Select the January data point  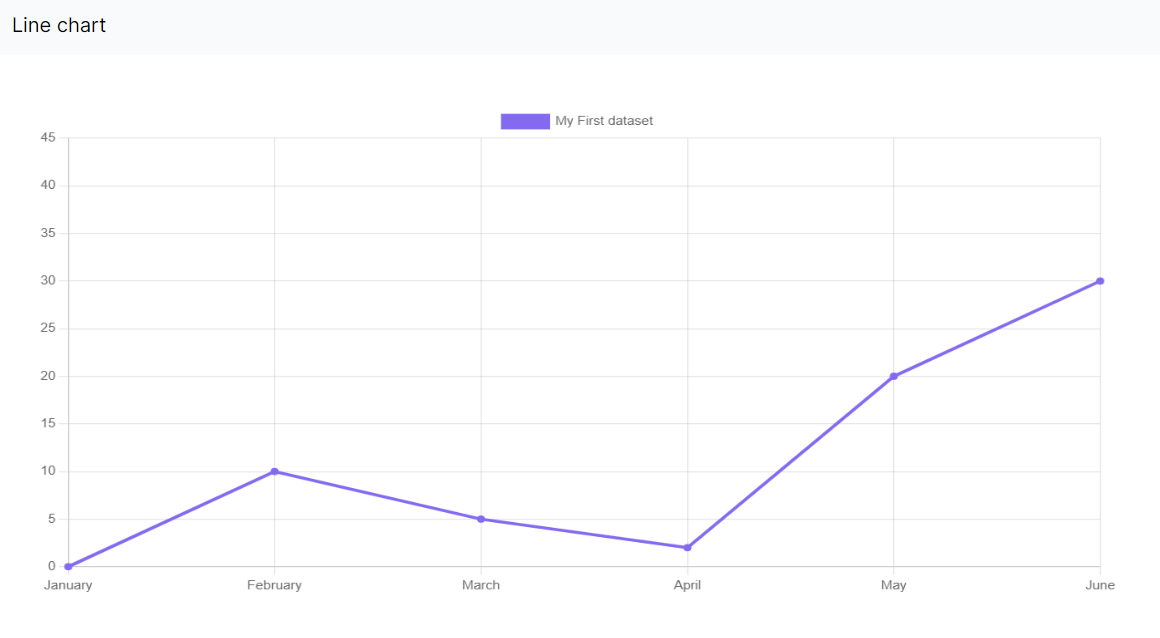pyautogui.click(x=68, y=567)
